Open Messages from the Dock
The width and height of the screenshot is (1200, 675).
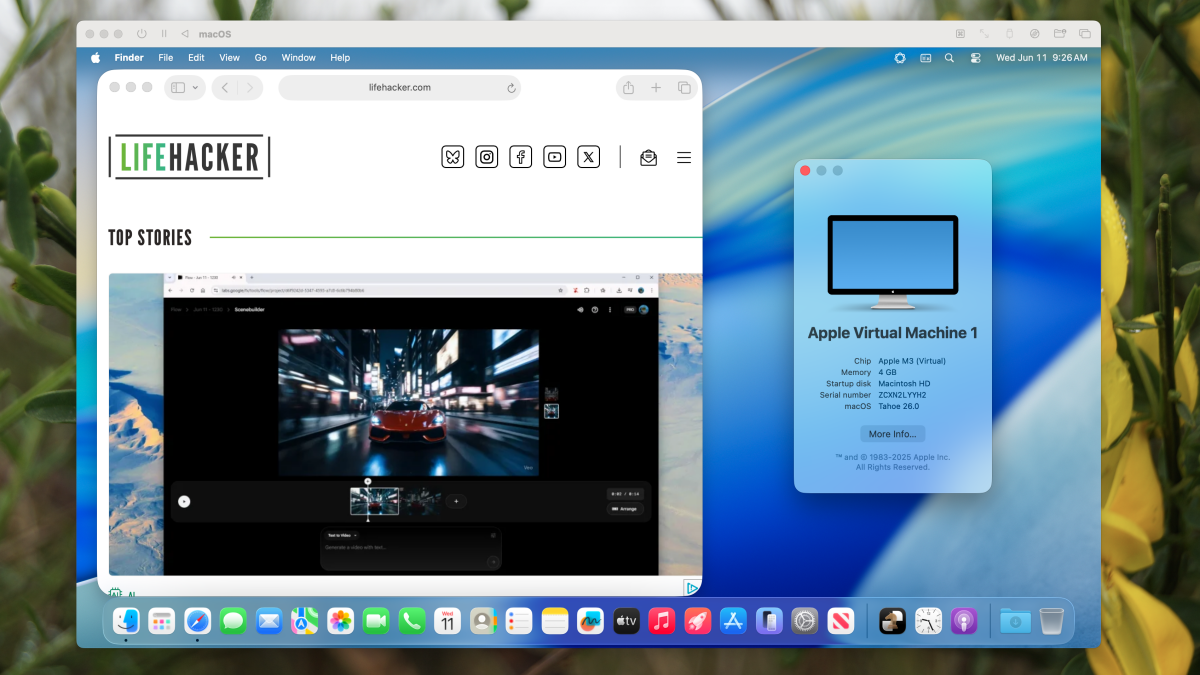233,621
